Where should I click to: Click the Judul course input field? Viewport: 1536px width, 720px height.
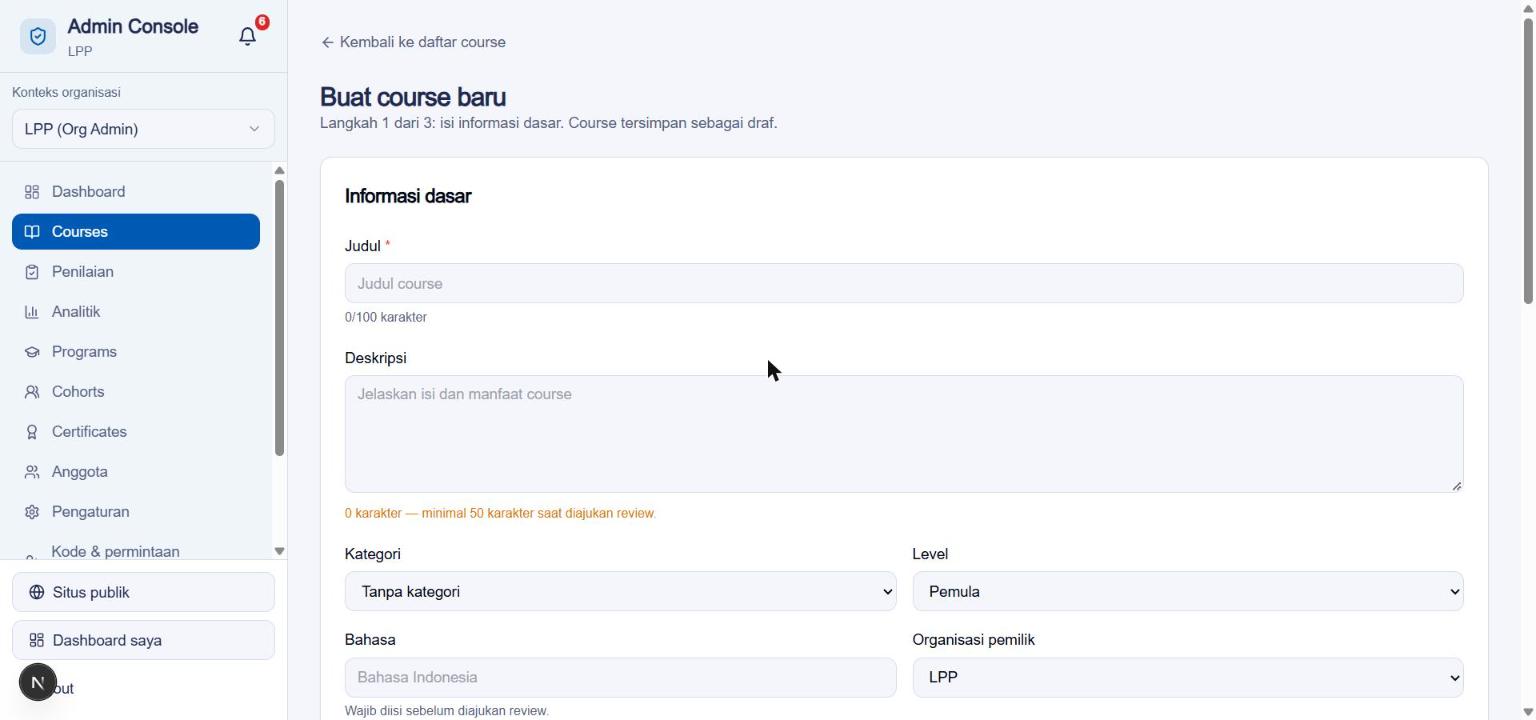pyautogui.click(x=904, y=283)
